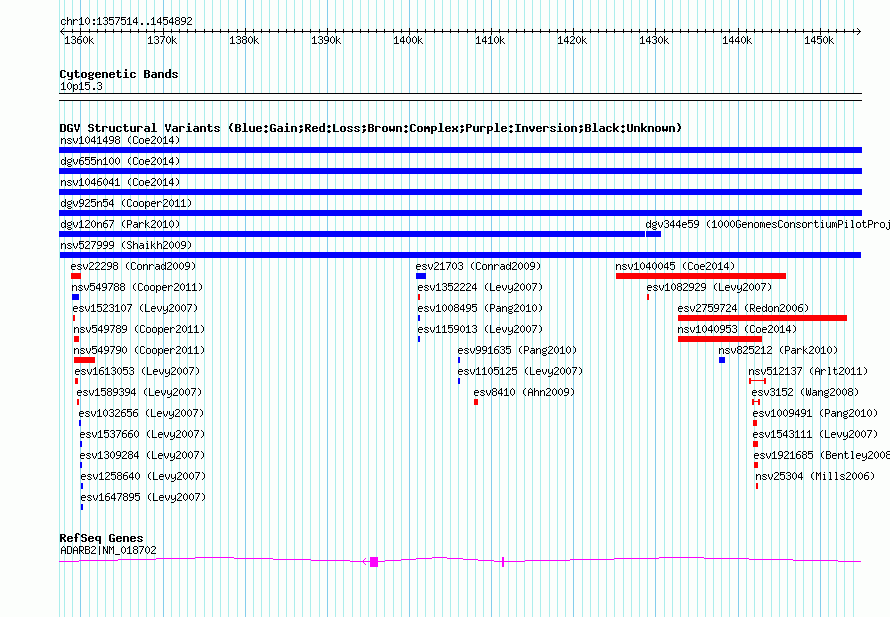Select the esv1647895 (Levy2007) label
The width and height of the screenshot is (890, 617).
[x=143, y=497]
